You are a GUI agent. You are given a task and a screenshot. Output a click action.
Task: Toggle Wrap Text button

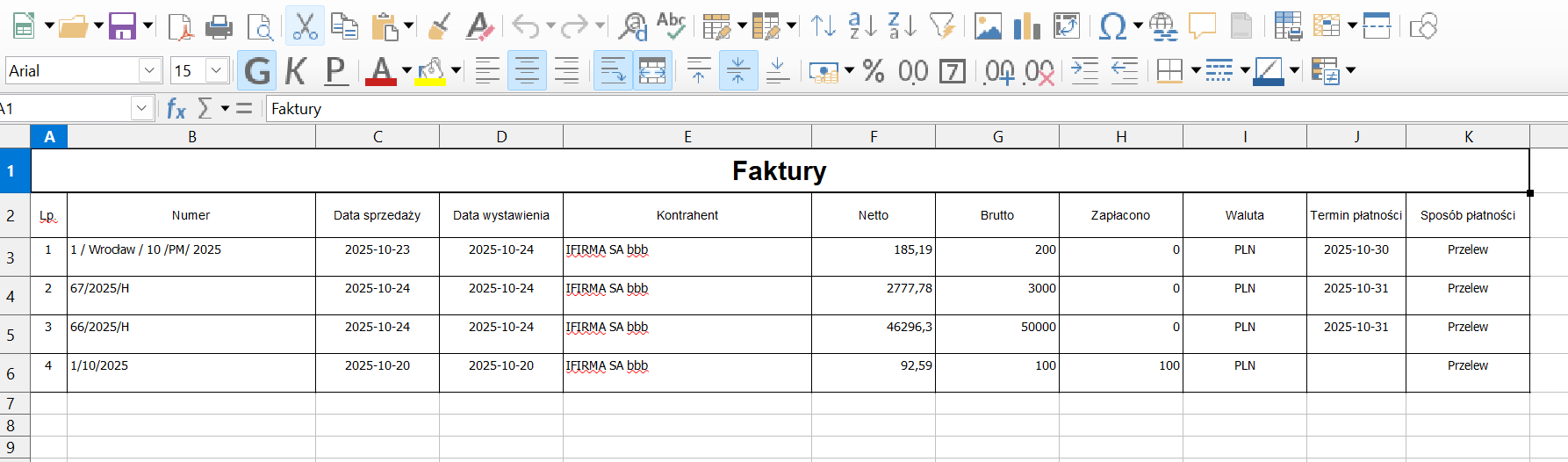[x=613, y=70]
